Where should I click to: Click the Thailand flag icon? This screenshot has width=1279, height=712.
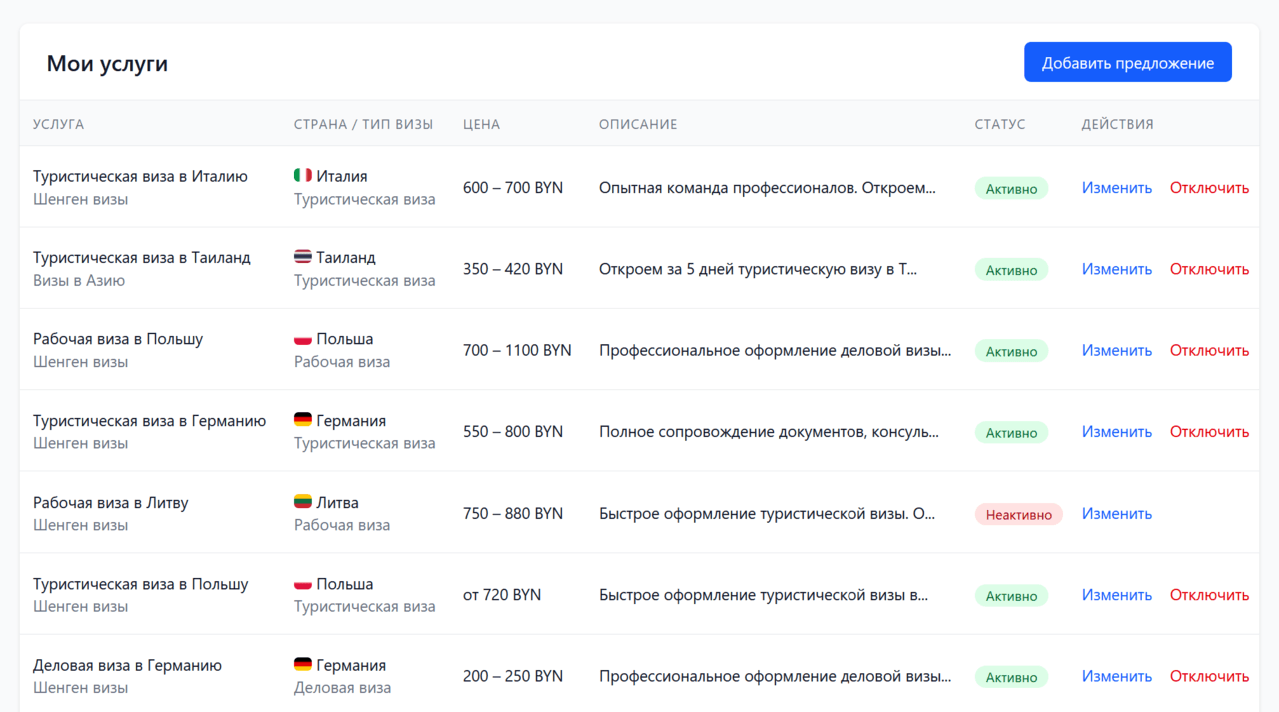pyautogui.click(x=303, y=257)
